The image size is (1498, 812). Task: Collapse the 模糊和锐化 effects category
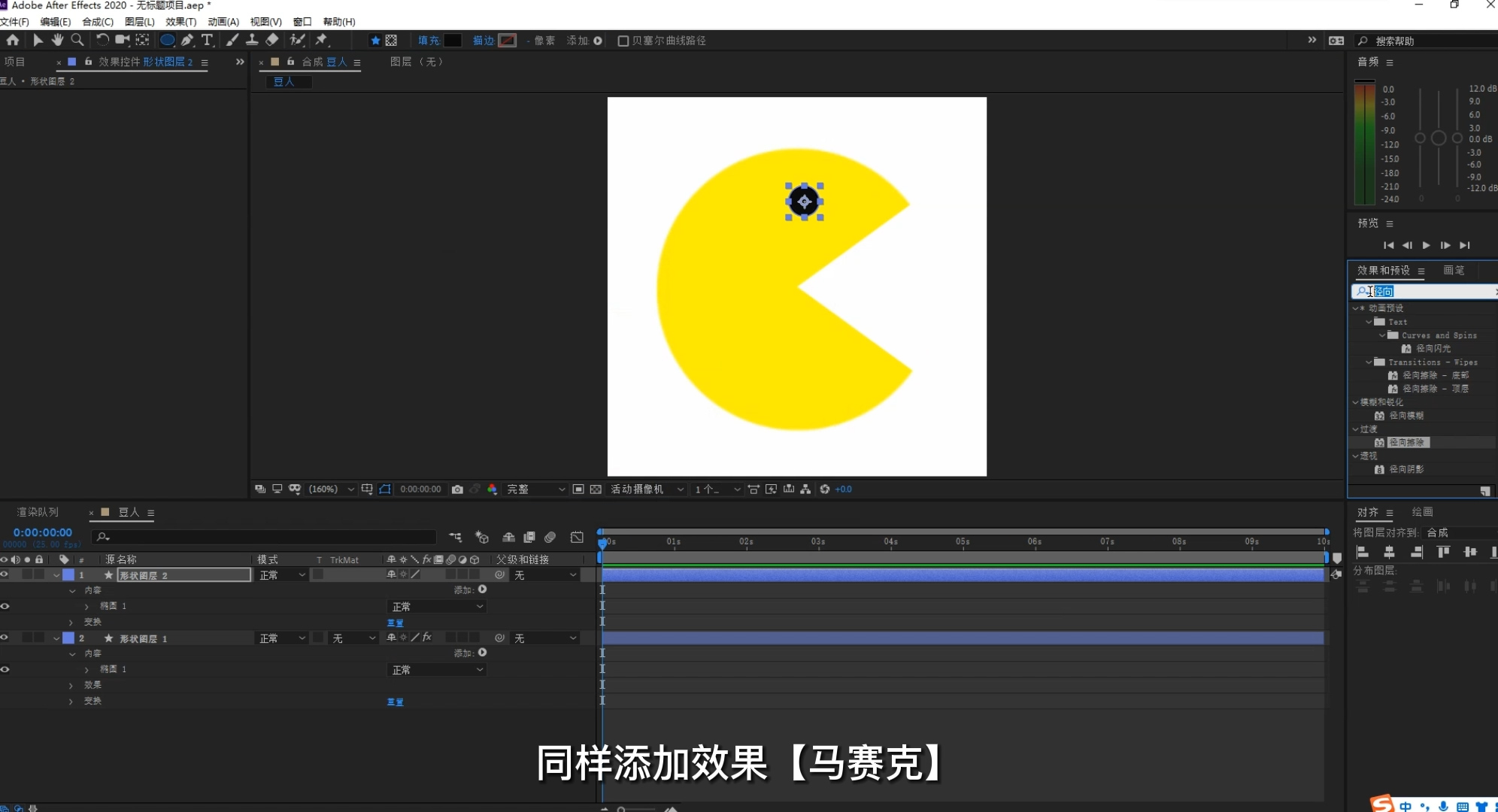click(x=1356, y=402)
